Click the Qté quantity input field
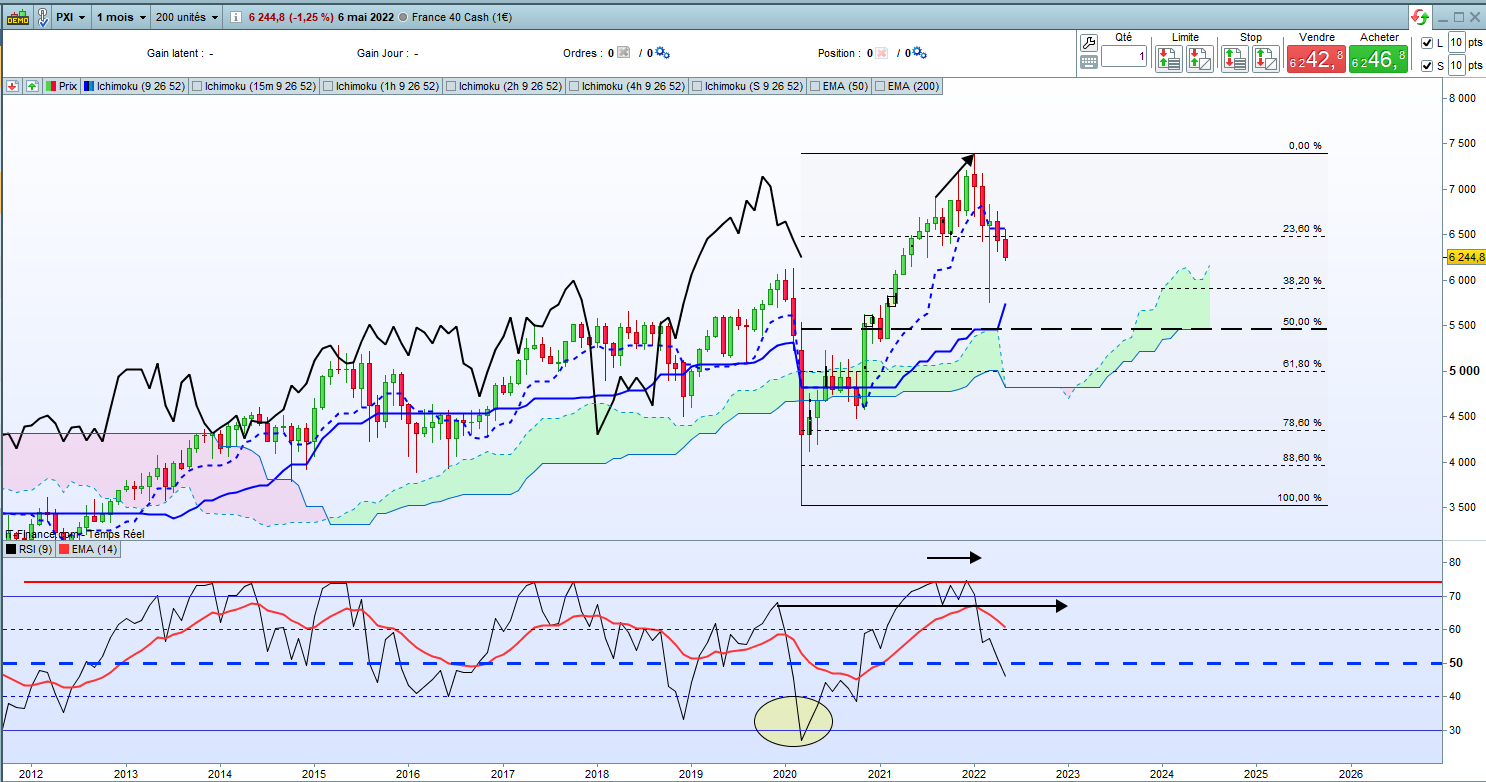 (1124, 56)
